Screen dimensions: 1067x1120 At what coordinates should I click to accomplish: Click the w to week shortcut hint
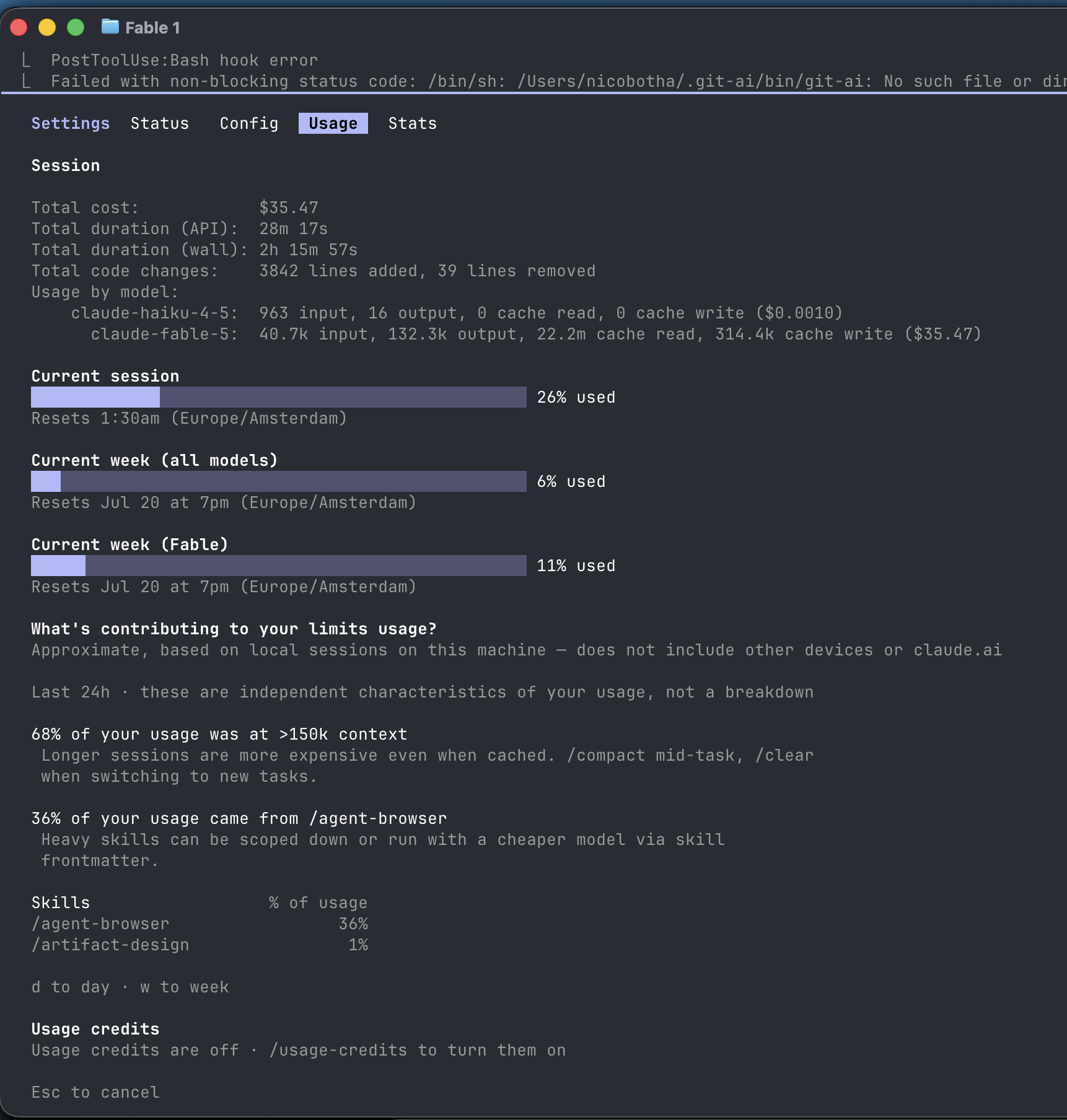(x=185, y=987)
